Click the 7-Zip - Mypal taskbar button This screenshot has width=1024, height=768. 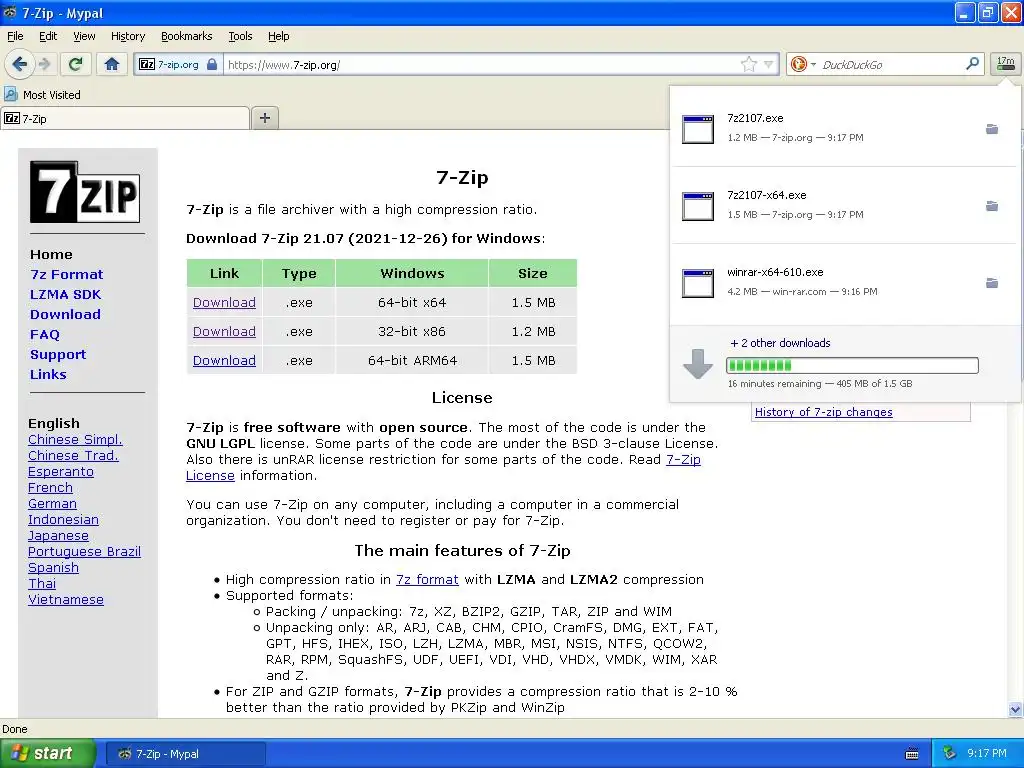(185, 754)
